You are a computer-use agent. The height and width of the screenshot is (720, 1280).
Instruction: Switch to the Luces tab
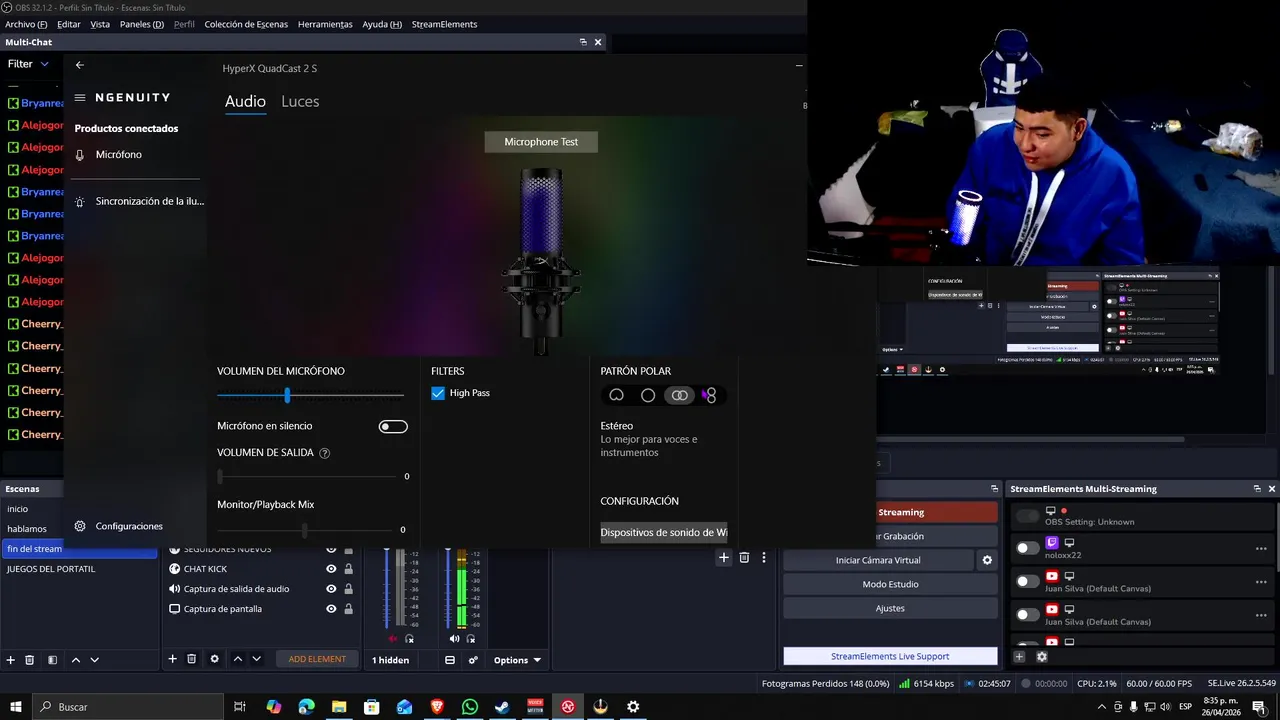300,102
